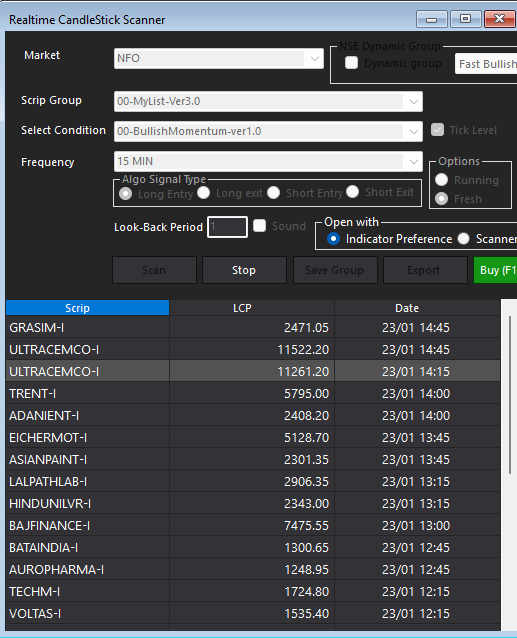Image resolution: width=517 pixels, height=638 pixels.
Task: Click the Scan button
Action: click(154, 270)
